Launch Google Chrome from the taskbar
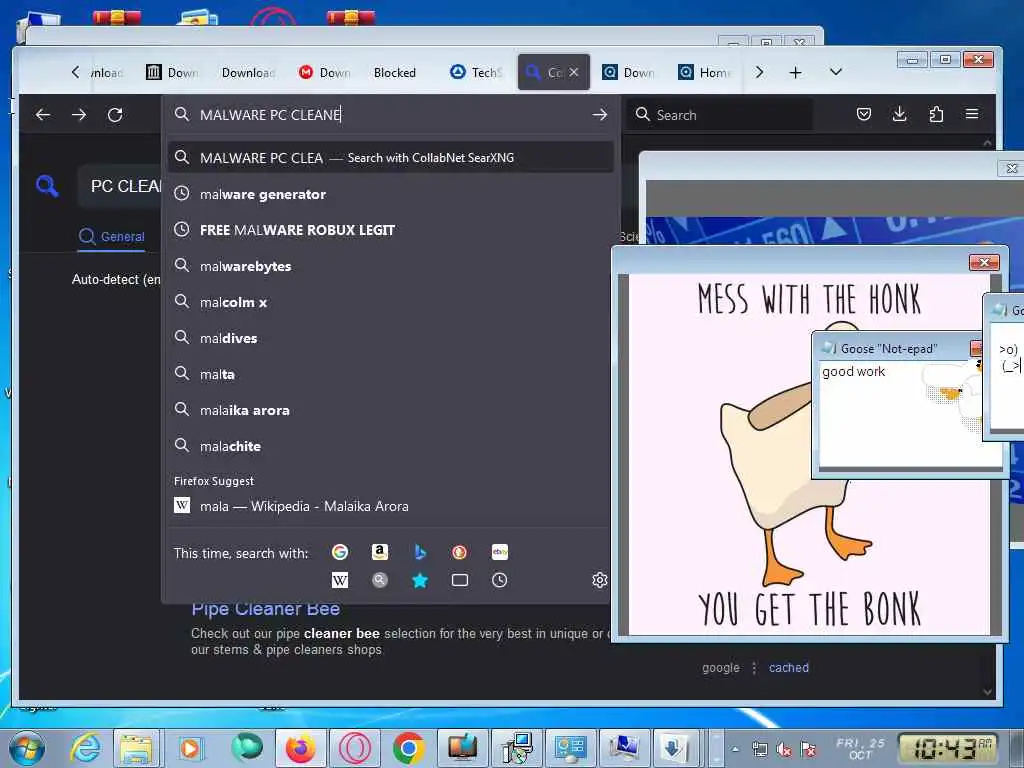 (409, 748)
